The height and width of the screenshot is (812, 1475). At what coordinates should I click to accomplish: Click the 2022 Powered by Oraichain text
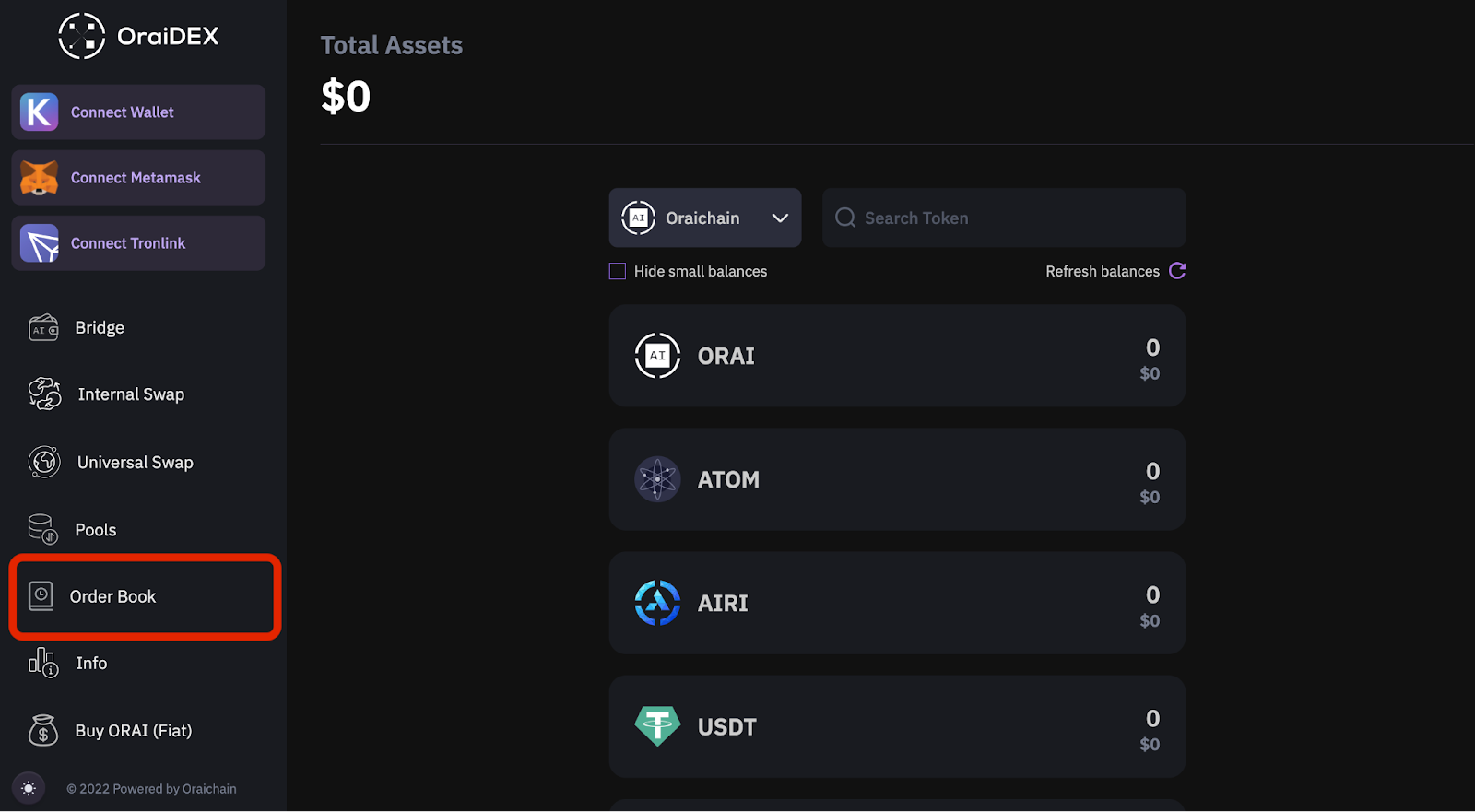click(151, 789)
